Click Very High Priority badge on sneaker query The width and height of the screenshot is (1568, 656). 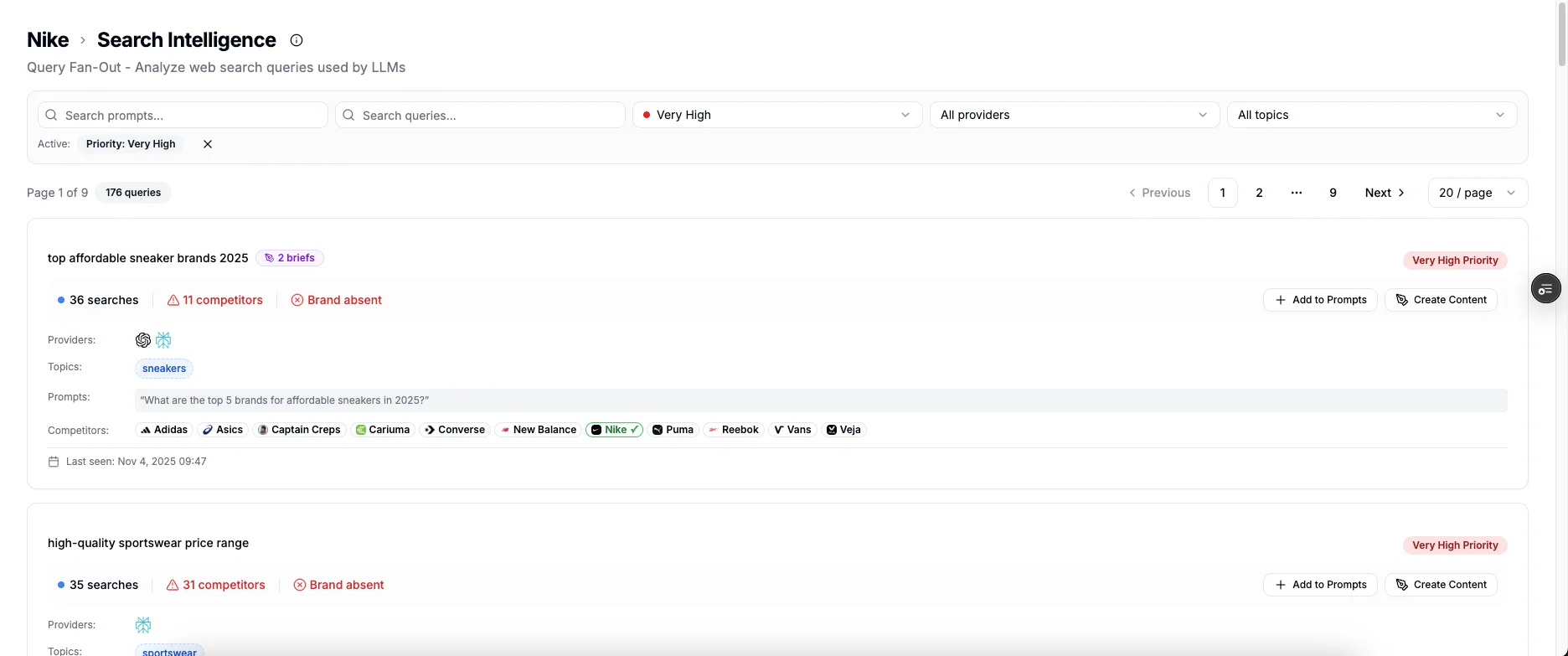pos(1455,261)
